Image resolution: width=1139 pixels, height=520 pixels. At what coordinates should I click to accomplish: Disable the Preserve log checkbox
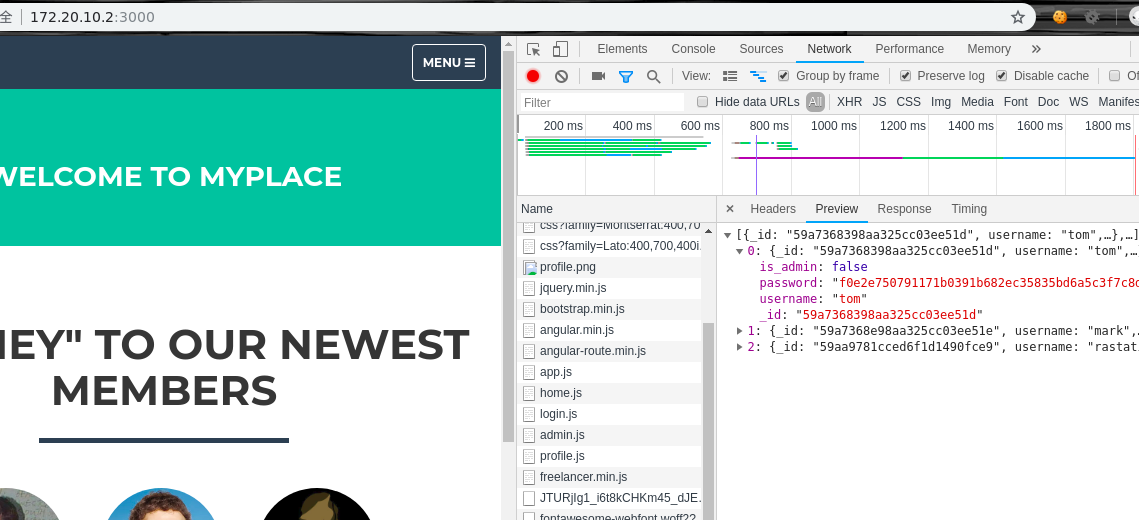(905, 76)
